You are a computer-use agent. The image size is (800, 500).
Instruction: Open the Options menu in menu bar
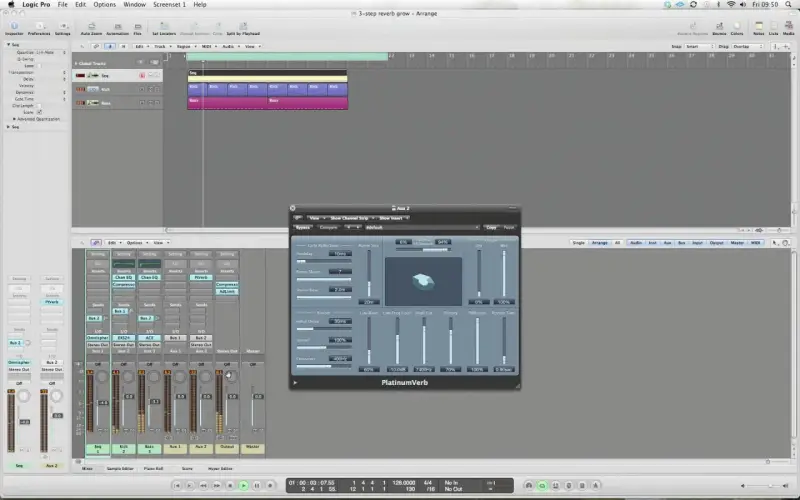104,4
